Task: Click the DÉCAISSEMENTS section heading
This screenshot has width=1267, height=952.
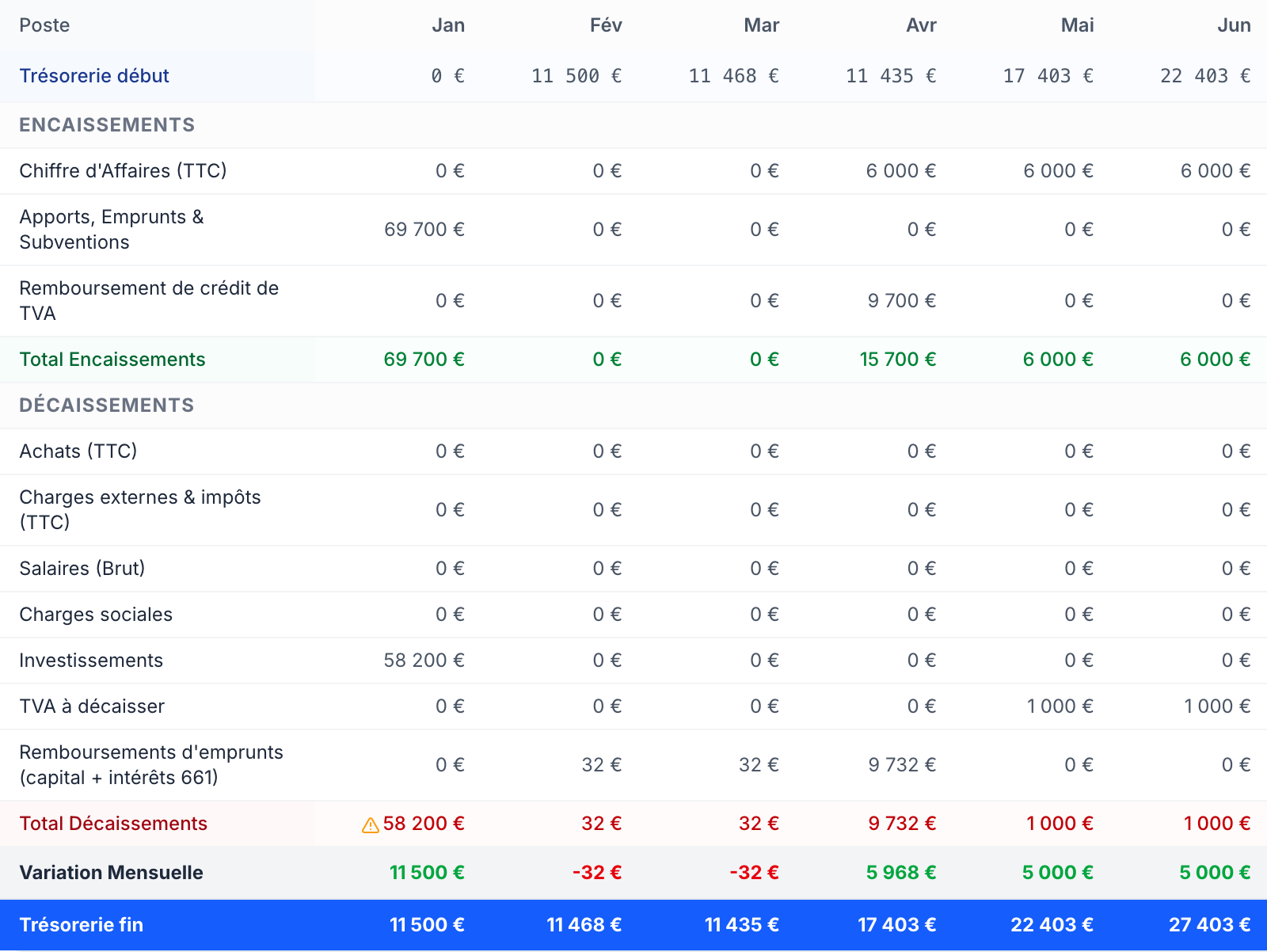Action: [107, 406]
